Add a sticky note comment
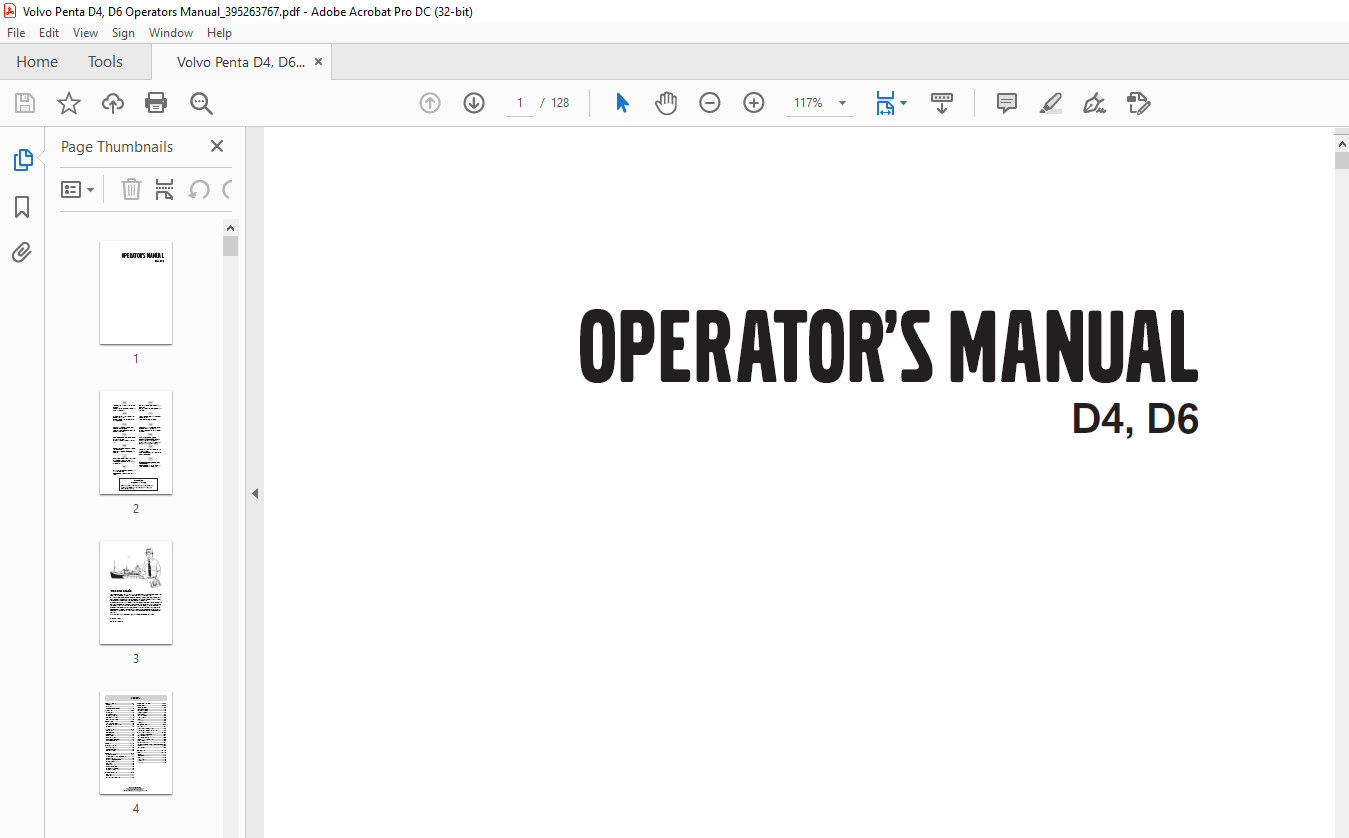The height and width of the screenshot is (838, 1349). pyautogui.click(x=1007, y=103)
